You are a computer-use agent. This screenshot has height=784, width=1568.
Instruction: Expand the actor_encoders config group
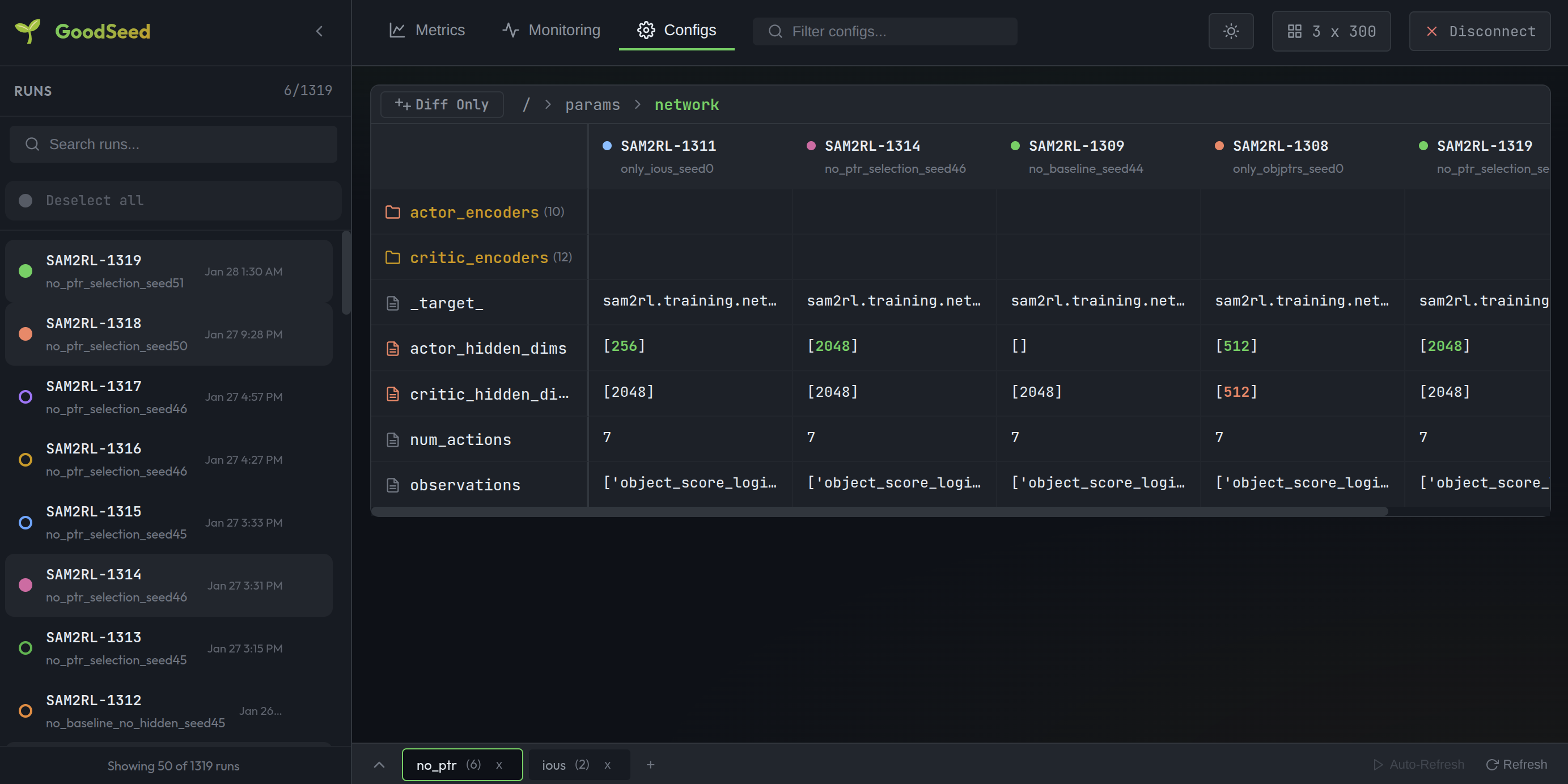point(475,212)
